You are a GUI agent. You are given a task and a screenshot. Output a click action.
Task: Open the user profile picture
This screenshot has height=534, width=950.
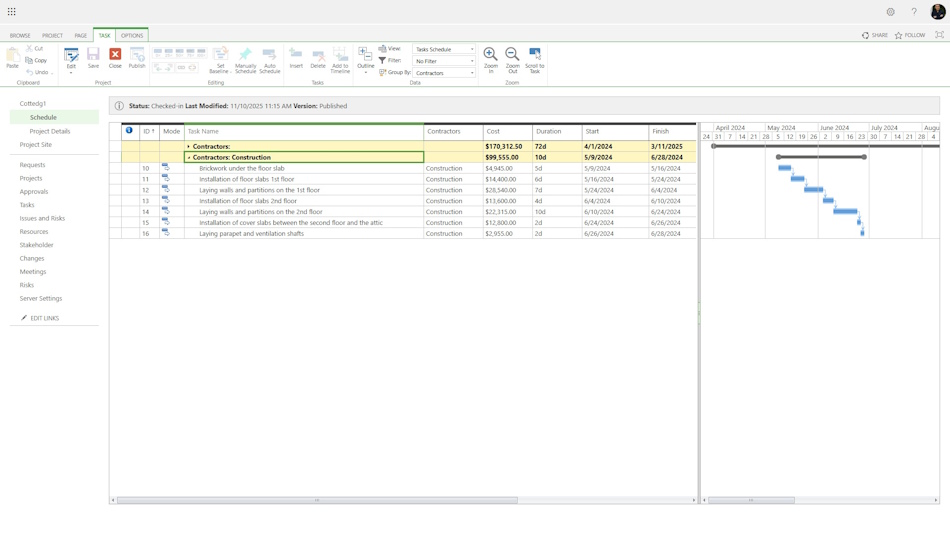938,12
